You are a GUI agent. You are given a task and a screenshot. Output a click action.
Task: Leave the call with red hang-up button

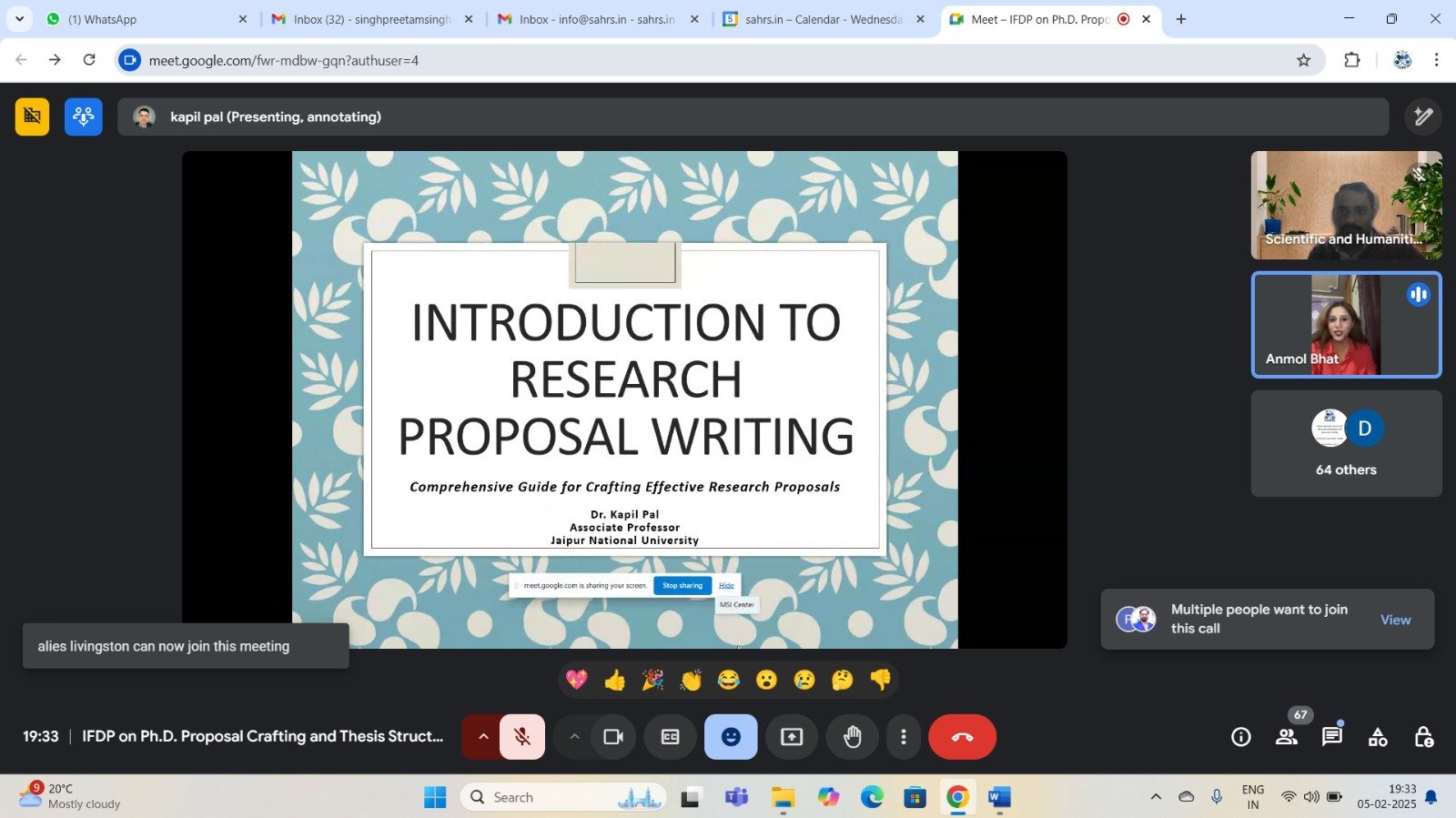coord(962,737)
